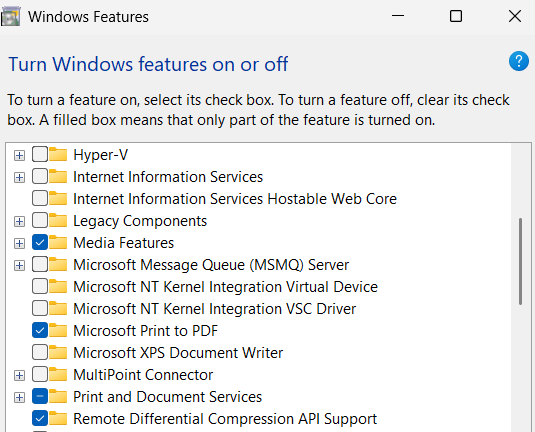The height and width of the screenshot is (432, 535).
Task: Click the Hyper-V folder icon
Action: (58, 154)
